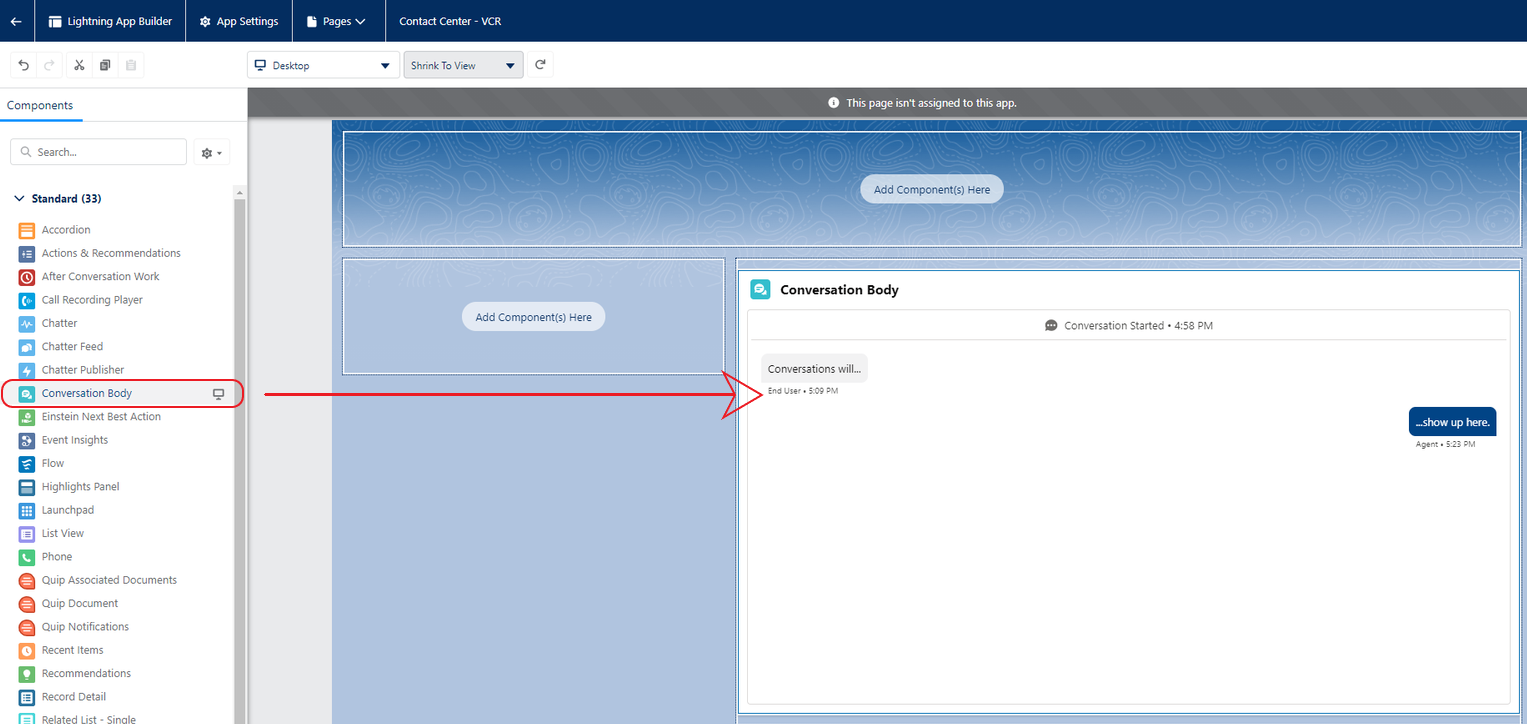Click the Einstein Next Best Action icon
Image resolution: width=1527 pixels, height=724 pixels.
27,417
